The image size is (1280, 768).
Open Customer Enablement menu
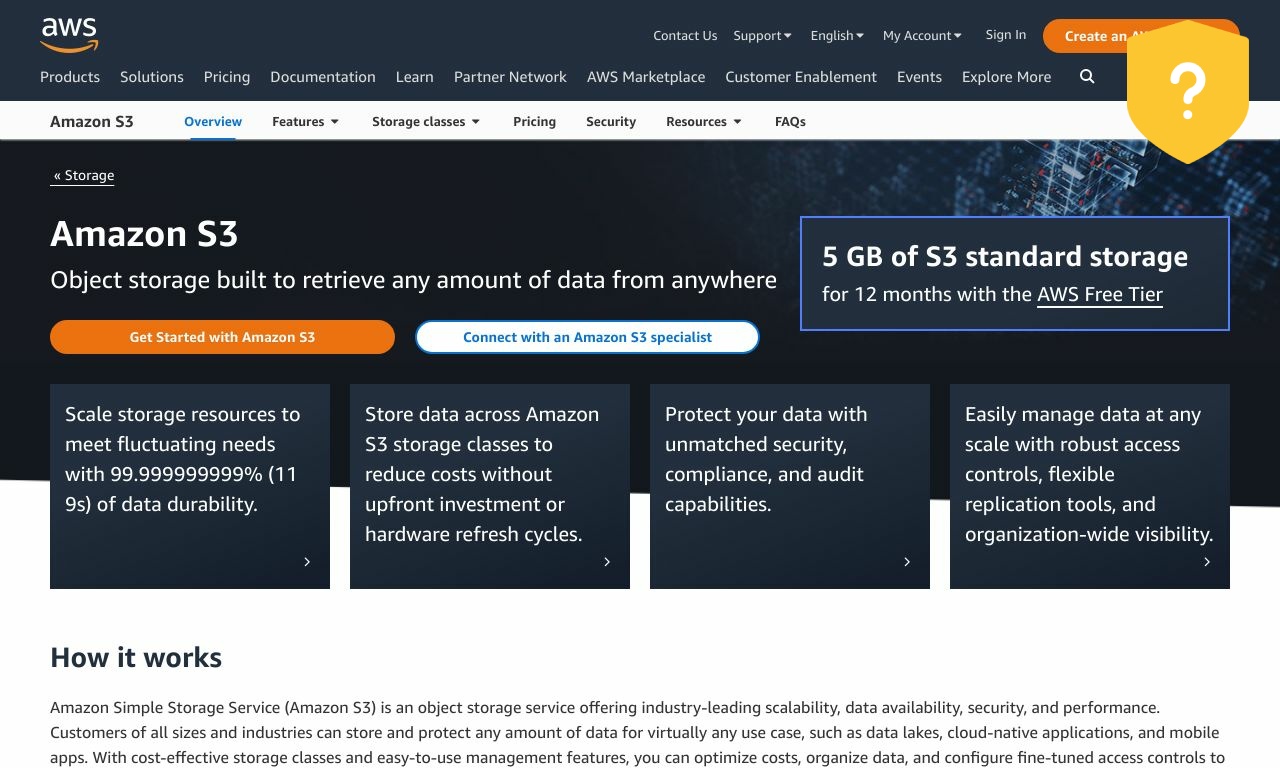point(801,77)
